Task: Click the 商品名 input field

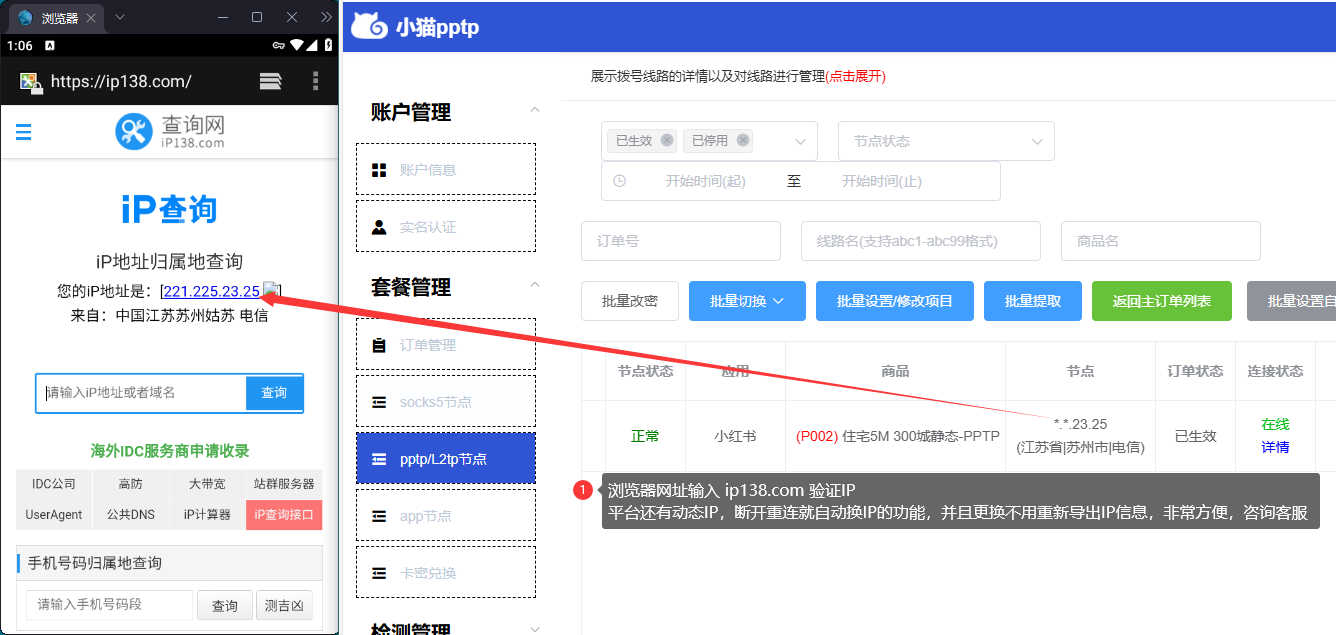Action: (1160, 241)
